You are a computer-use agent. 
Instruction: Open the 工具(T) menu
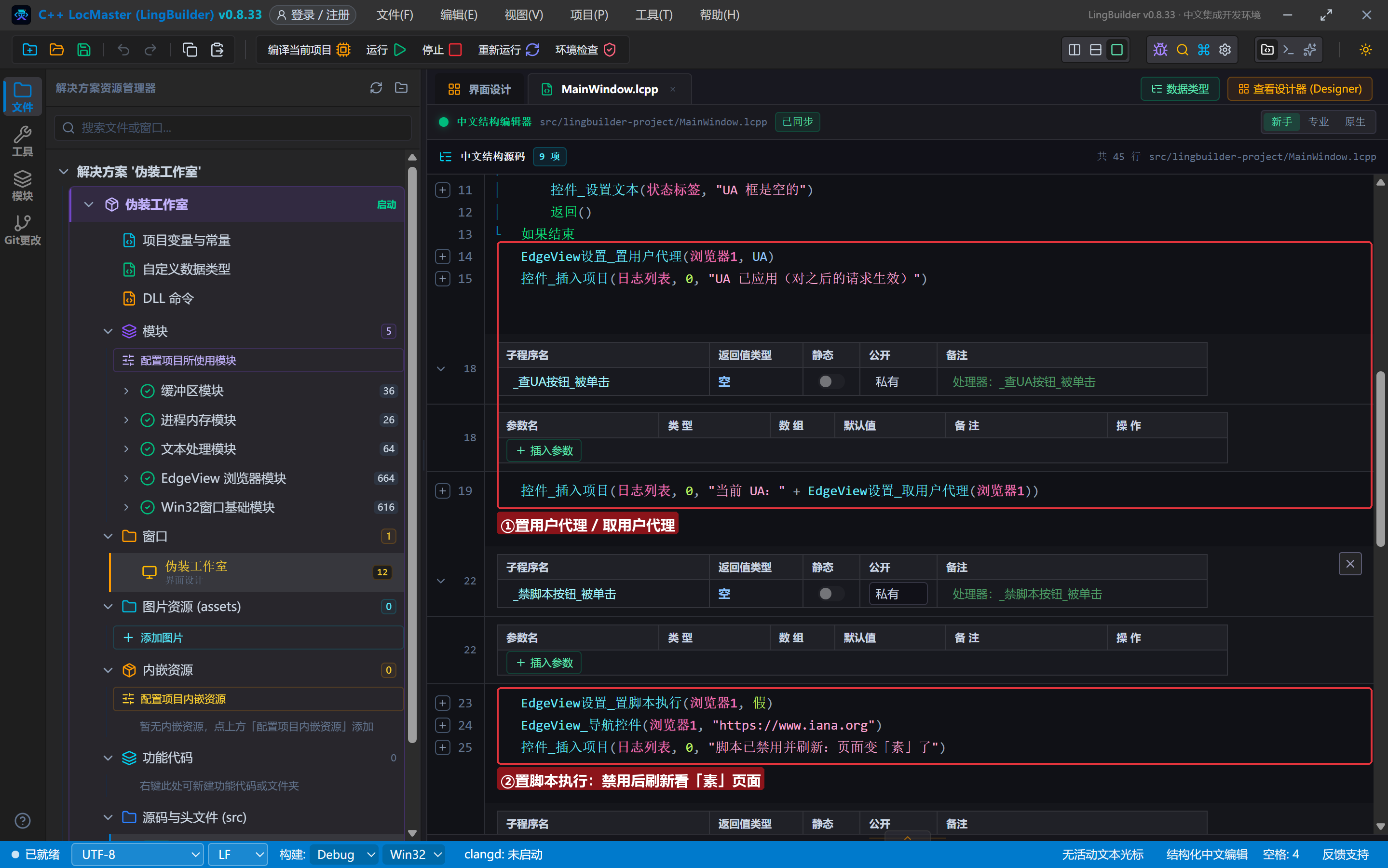[654, 15]
